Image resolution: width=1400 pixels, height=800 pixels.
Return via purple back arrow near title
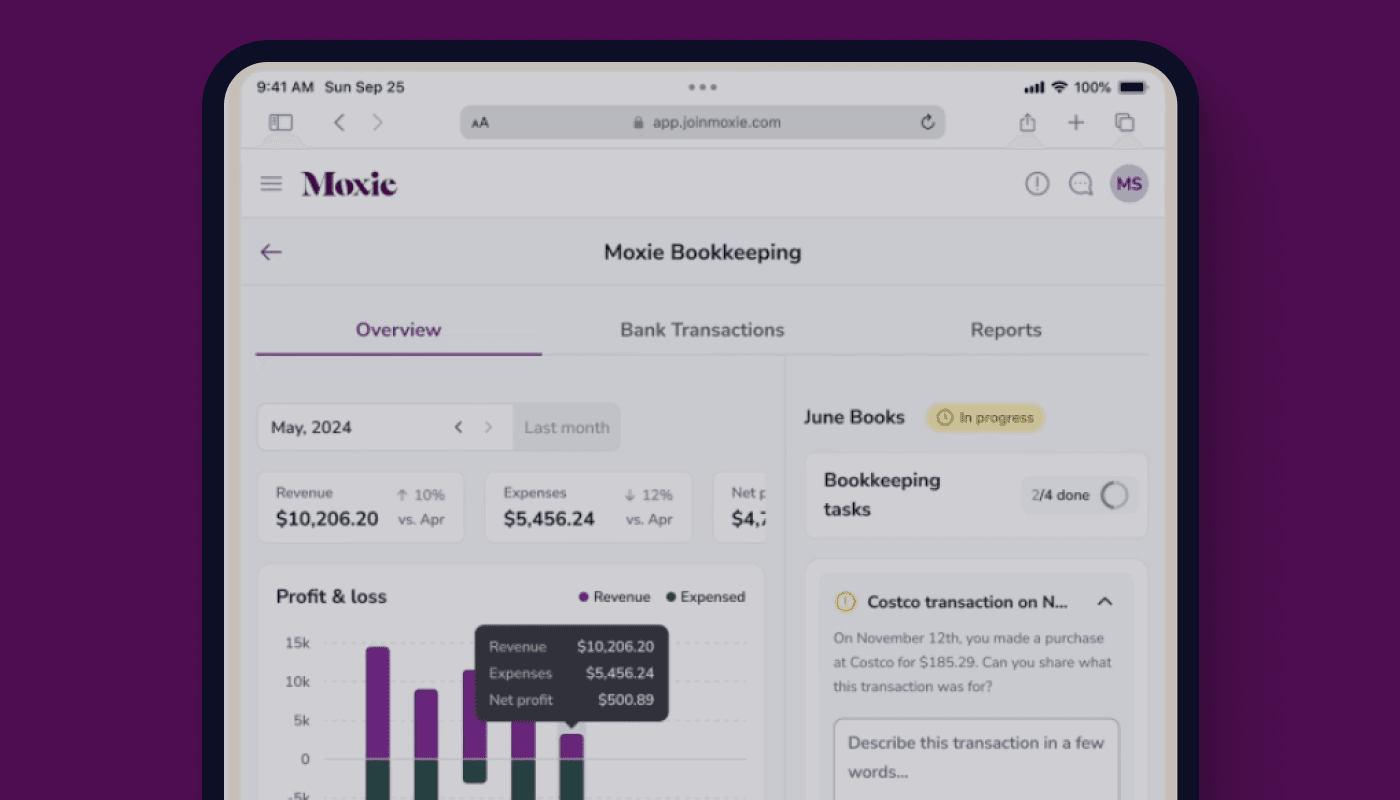(271, 252)
